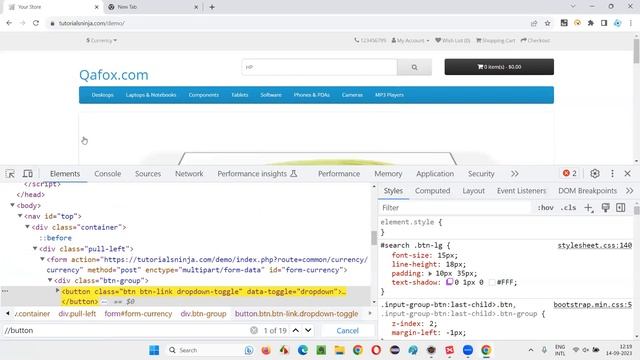
Task: Expand the highlighted button element node
Action: click(58, 291)
